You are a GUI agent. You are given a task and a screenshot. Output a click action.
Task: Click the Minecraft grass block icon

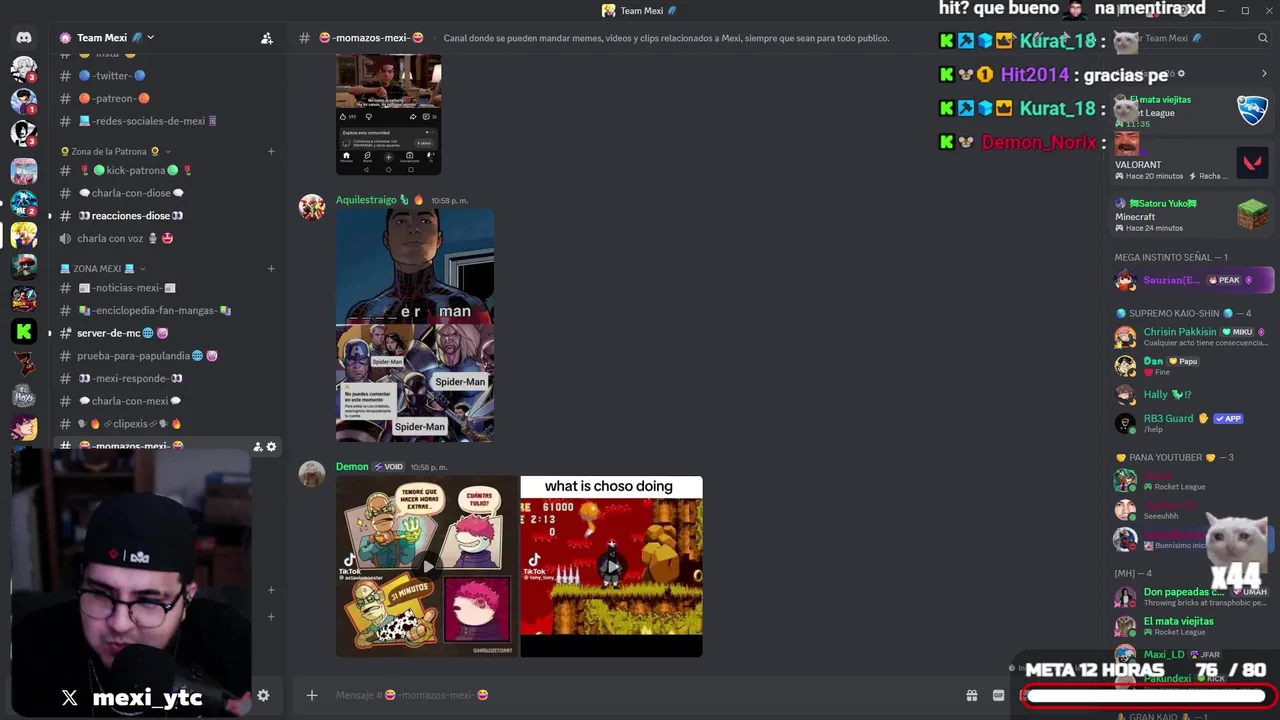1252,214
